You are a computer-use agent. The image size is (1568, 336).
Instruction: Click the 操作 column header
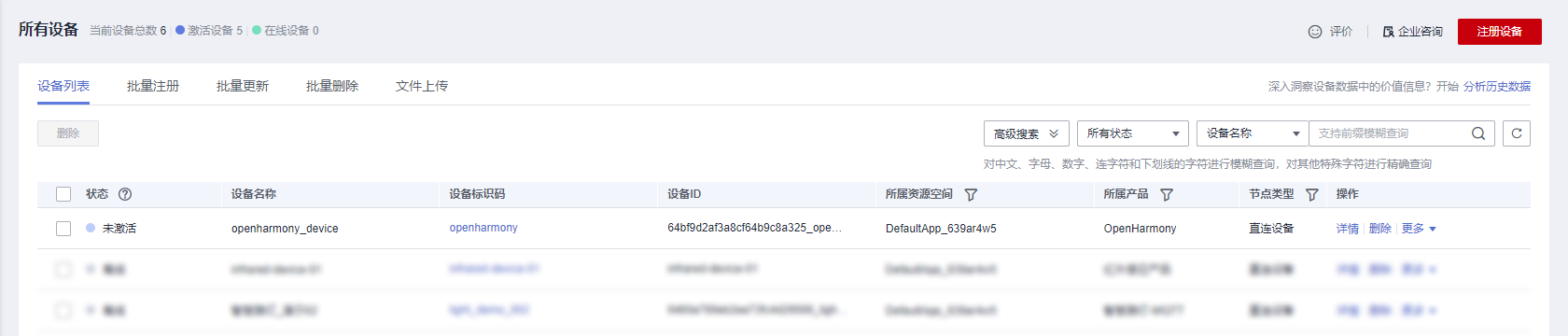(x=1348, y=194)
